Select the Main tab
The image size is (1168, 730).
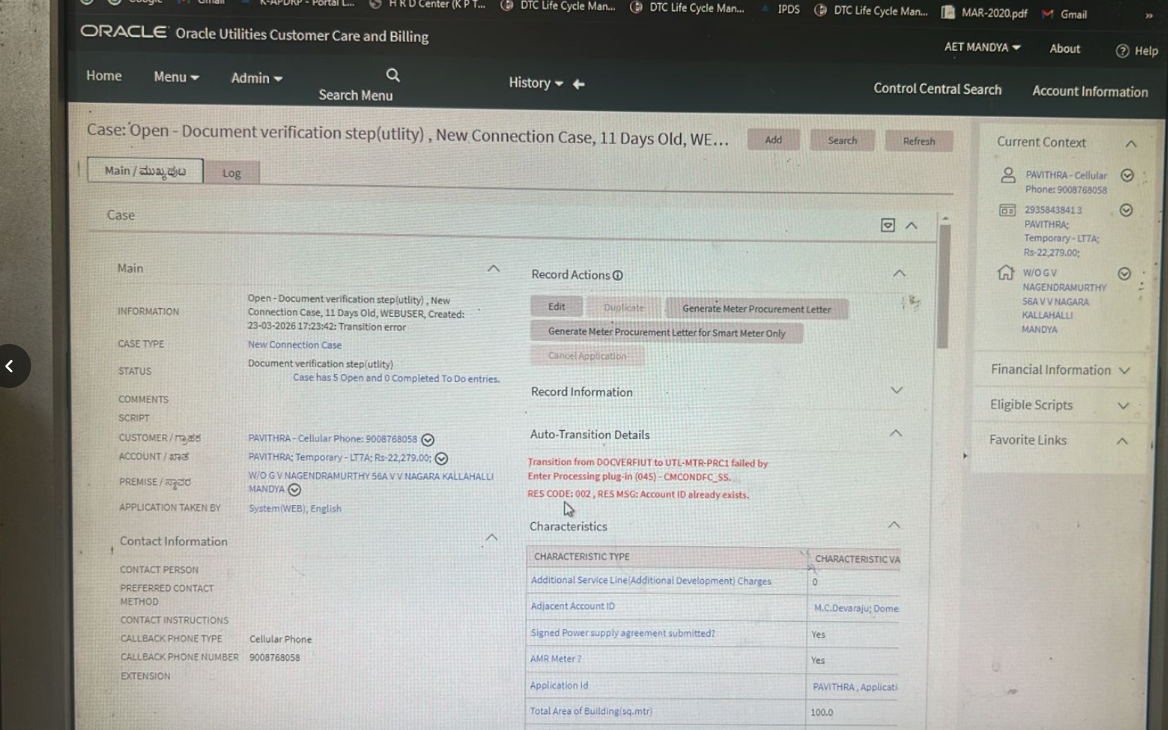(x=145, y=171)
